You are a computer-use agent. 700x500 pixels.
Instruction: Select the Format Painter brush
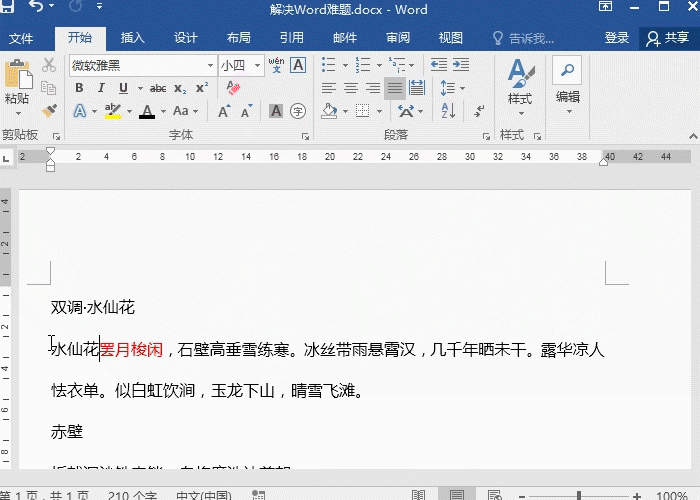[49, 110]
